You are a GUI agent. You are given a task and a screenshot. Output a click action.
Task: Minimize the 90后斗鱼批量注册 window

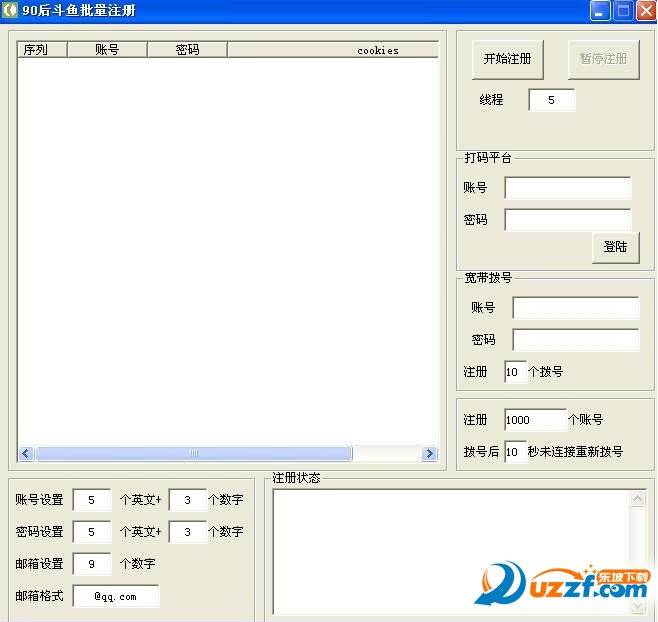point(600,11)
